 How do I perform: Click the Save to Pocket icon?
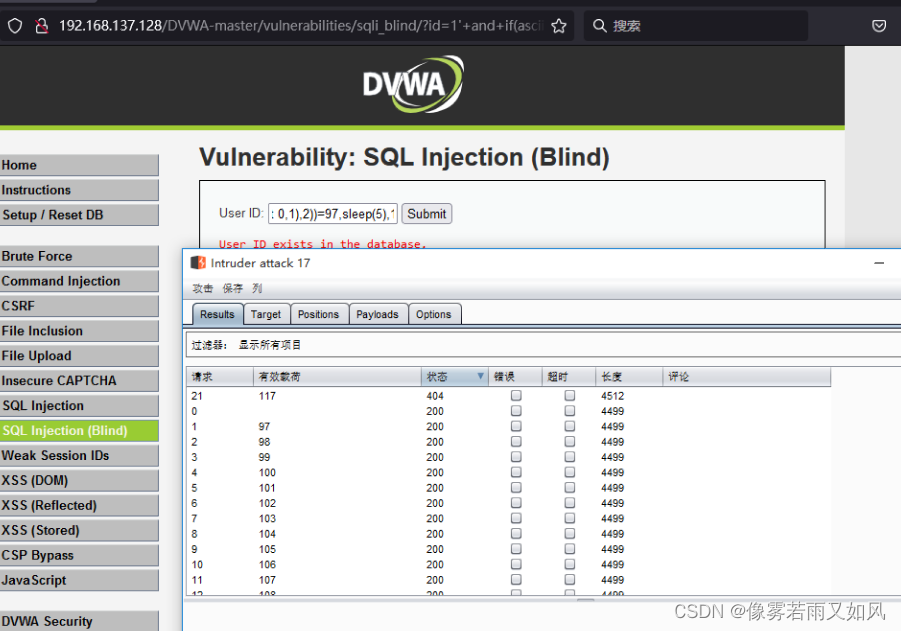pyautogui.click(x=879, y=26)
